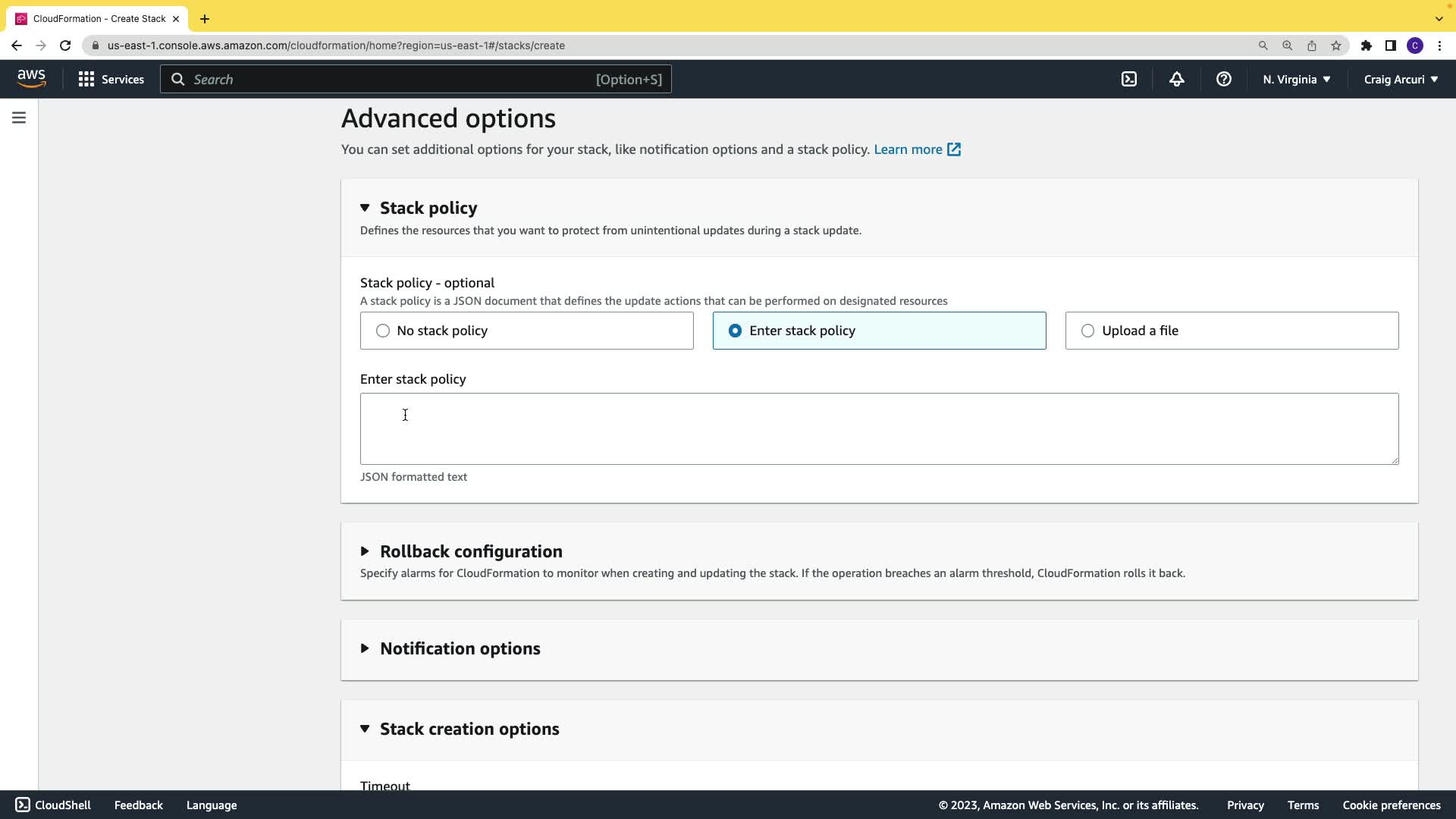
Task: Open the CloudShell icon in top navigation
Action: coord(1129,79)
